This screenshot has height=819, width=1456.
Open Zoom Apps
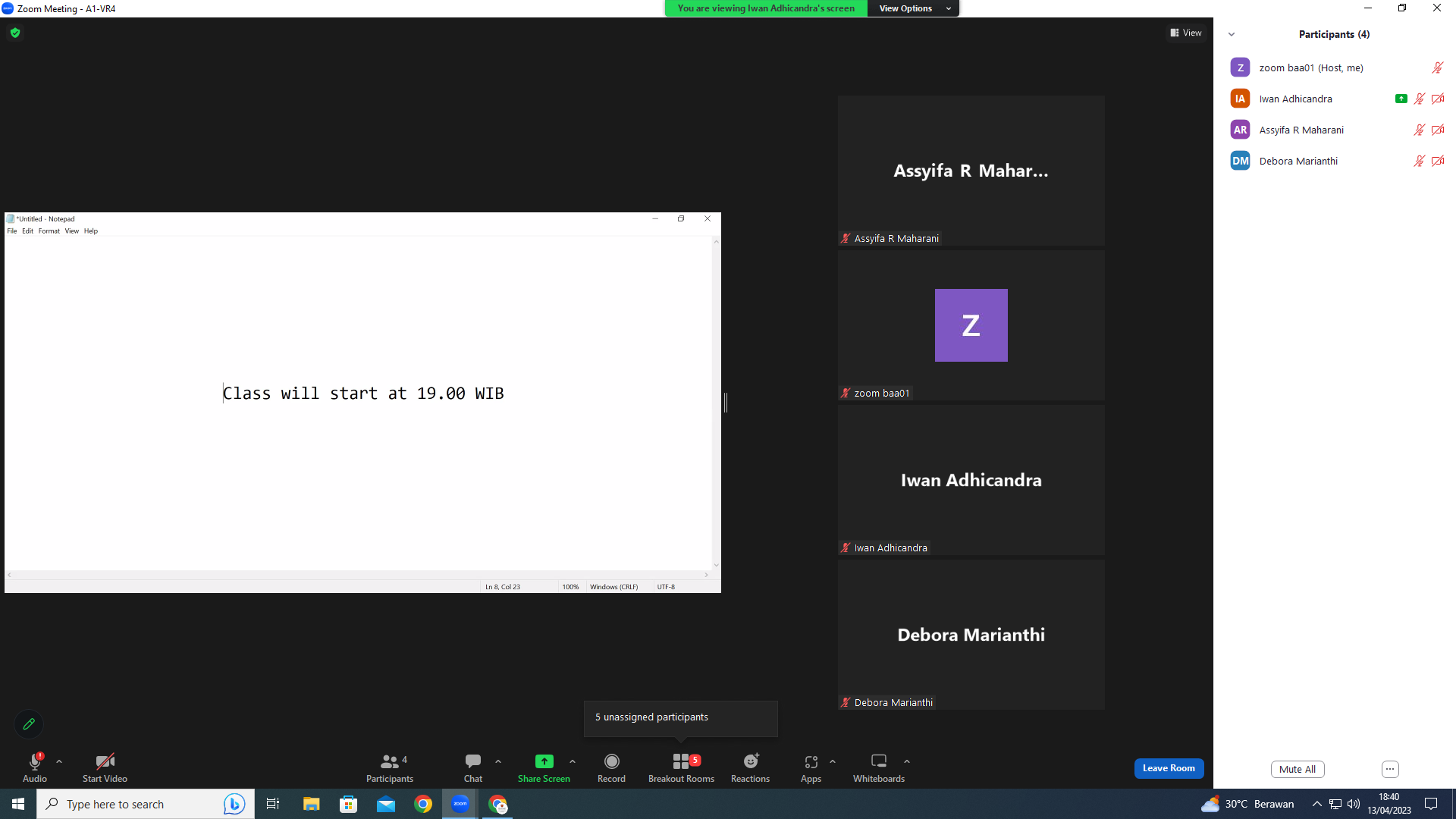click(811, 767)
